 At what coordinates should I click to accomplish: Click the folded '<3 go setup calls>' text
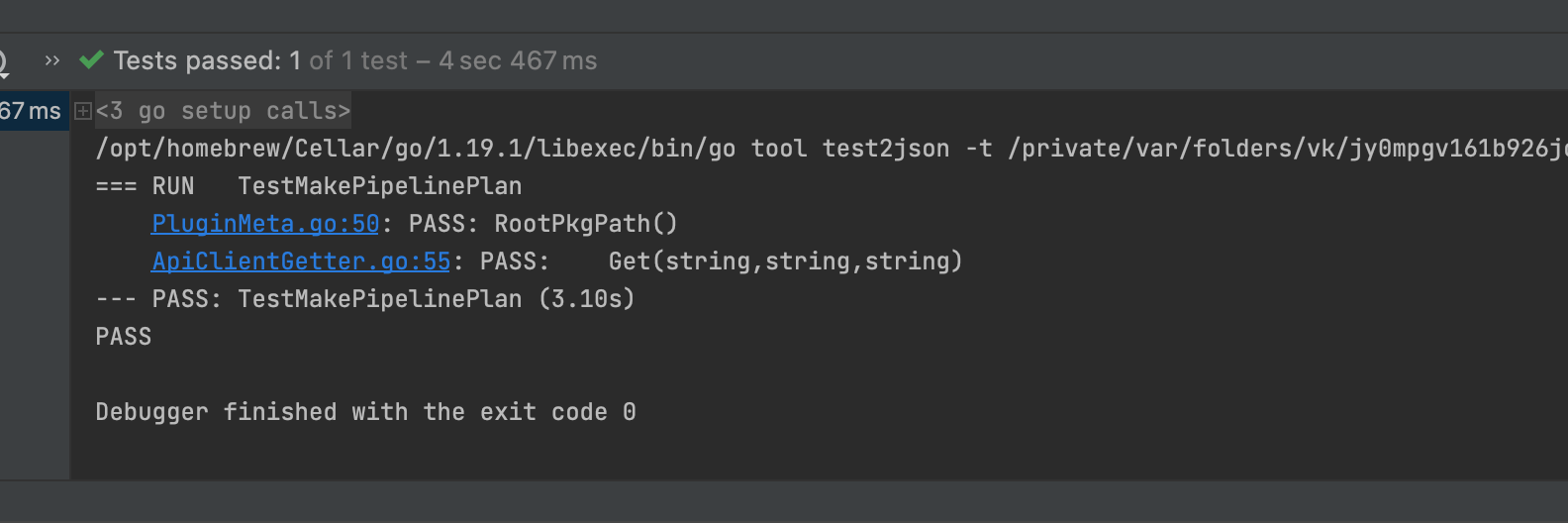tap(224, 111)
